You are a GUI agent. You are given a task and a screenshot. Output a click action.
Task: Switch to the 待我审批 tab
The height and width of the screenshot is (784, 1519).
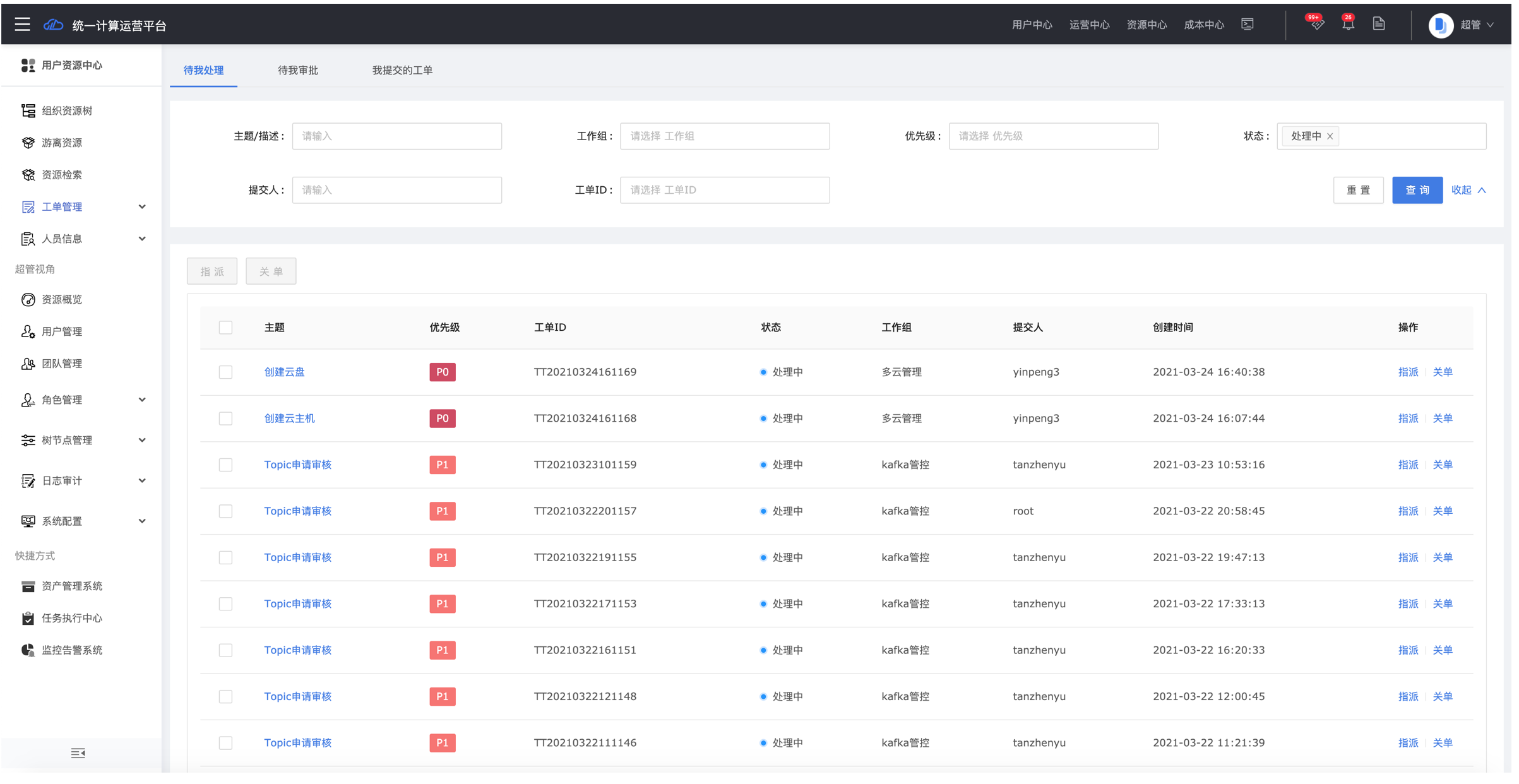pyautogui.click(x=298, y=70)
